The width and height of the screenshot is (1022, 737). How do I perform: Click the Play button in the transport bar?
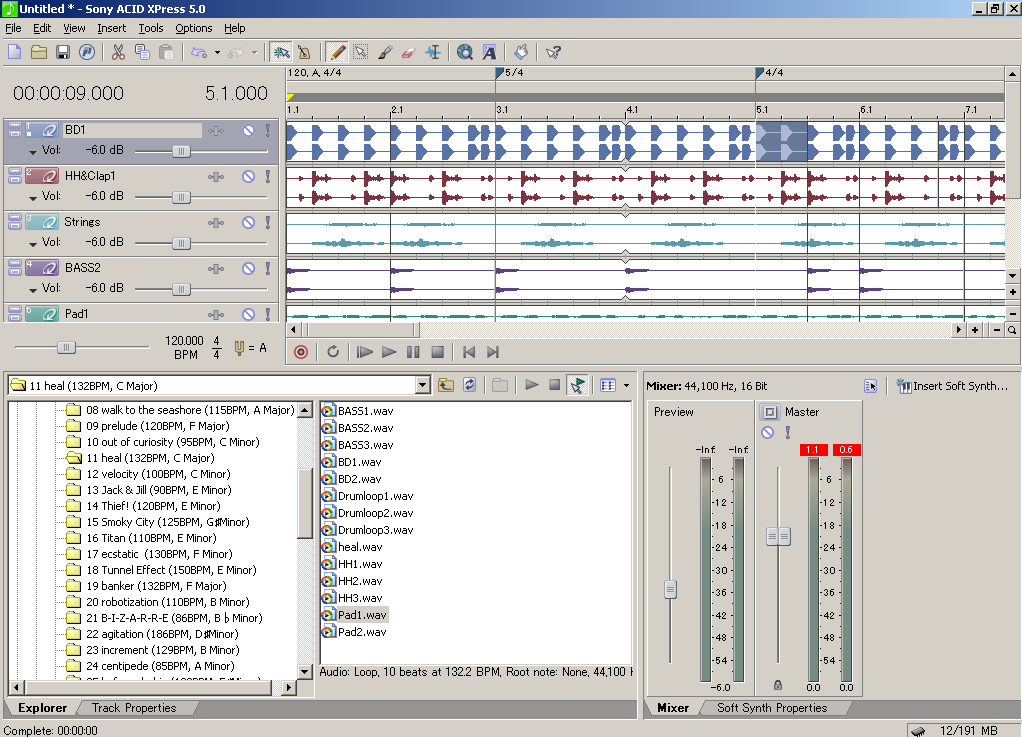[389, 352]
